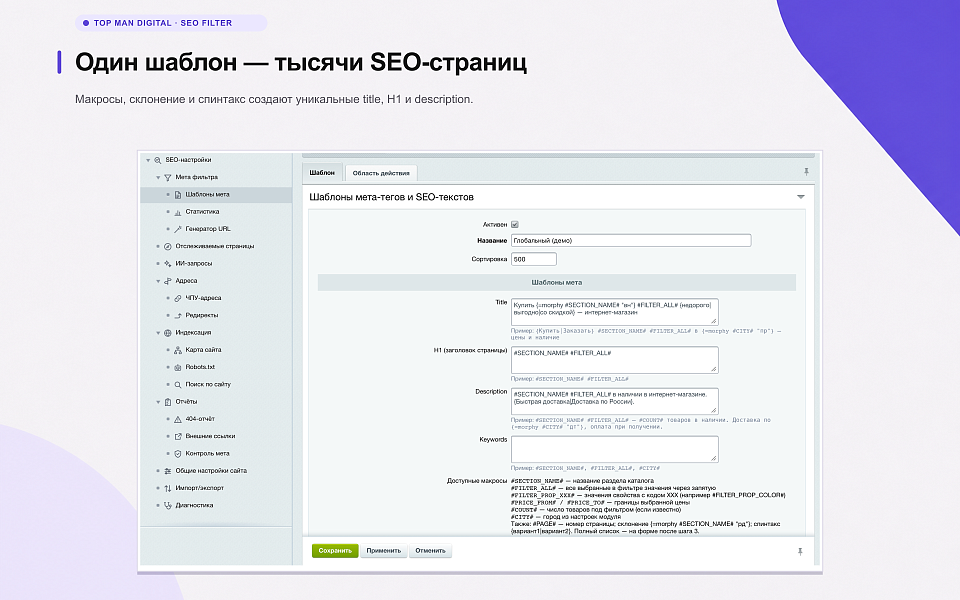The height and width of the screenshot is (600, 960).
Task: Collapse the Мета фильтра branch arrow
Action: pyautogui.click(x=158, y=178)
